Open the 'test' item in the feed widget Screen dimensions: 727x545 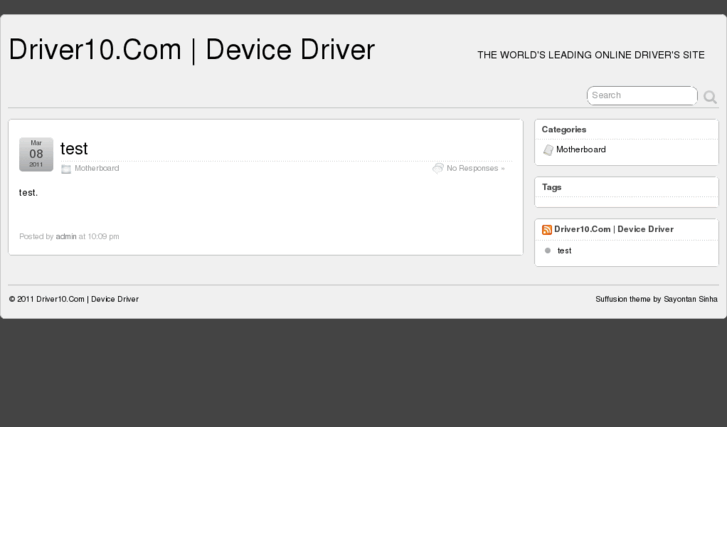564,250
